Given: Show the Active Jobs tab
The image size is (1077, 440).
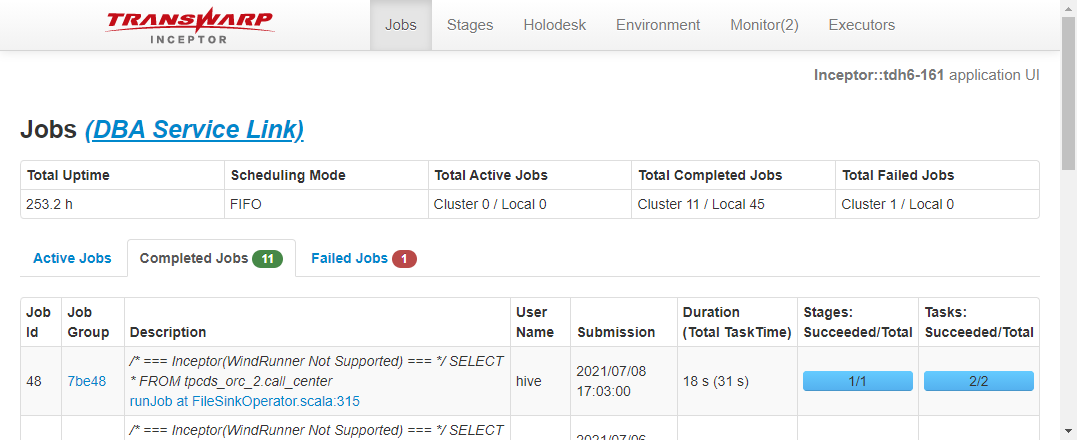Looking at the screenshot, I should (x=72, y=258).
